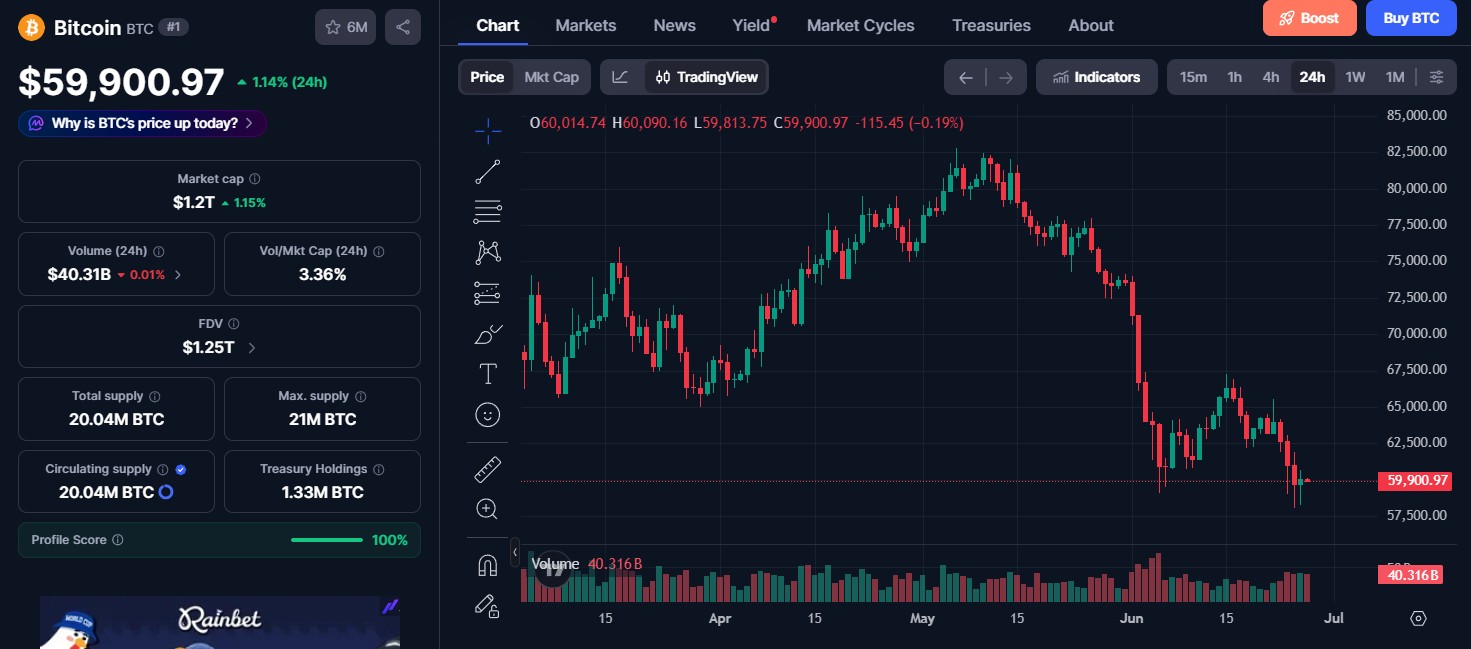Set the interval to 4h
The width and height of the screenshot is (1471, 649).
point(1270,77)
